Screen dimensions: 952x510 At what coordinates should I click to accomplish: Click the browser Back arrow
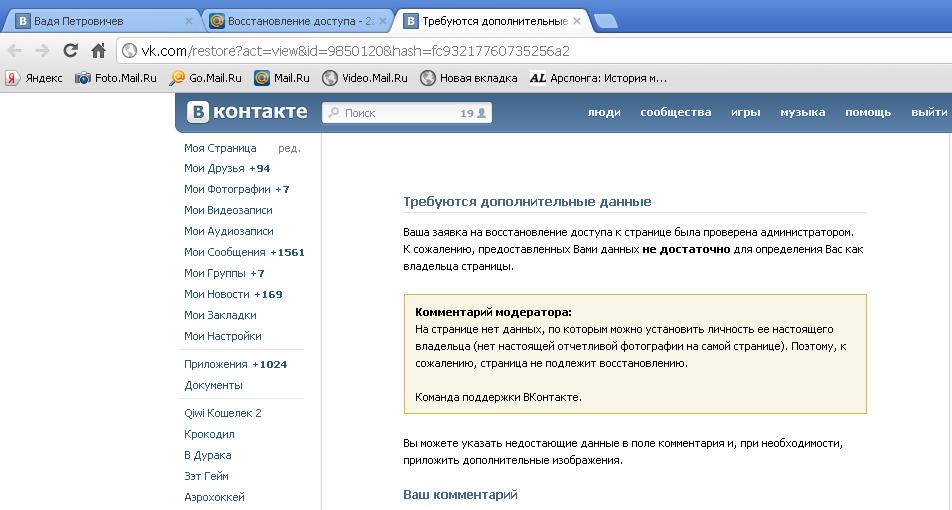(15, 50)
